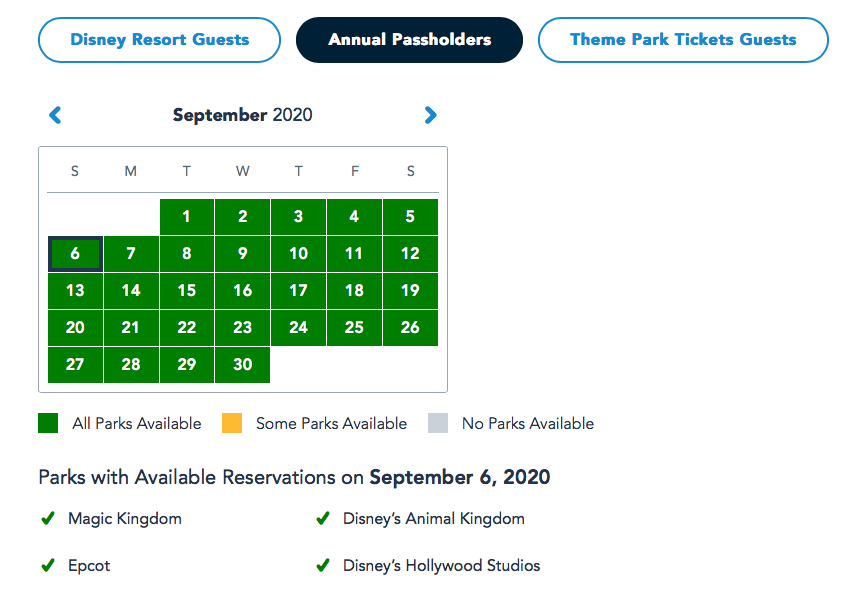Select September 27 on the calendar

(x=75, y=365)
